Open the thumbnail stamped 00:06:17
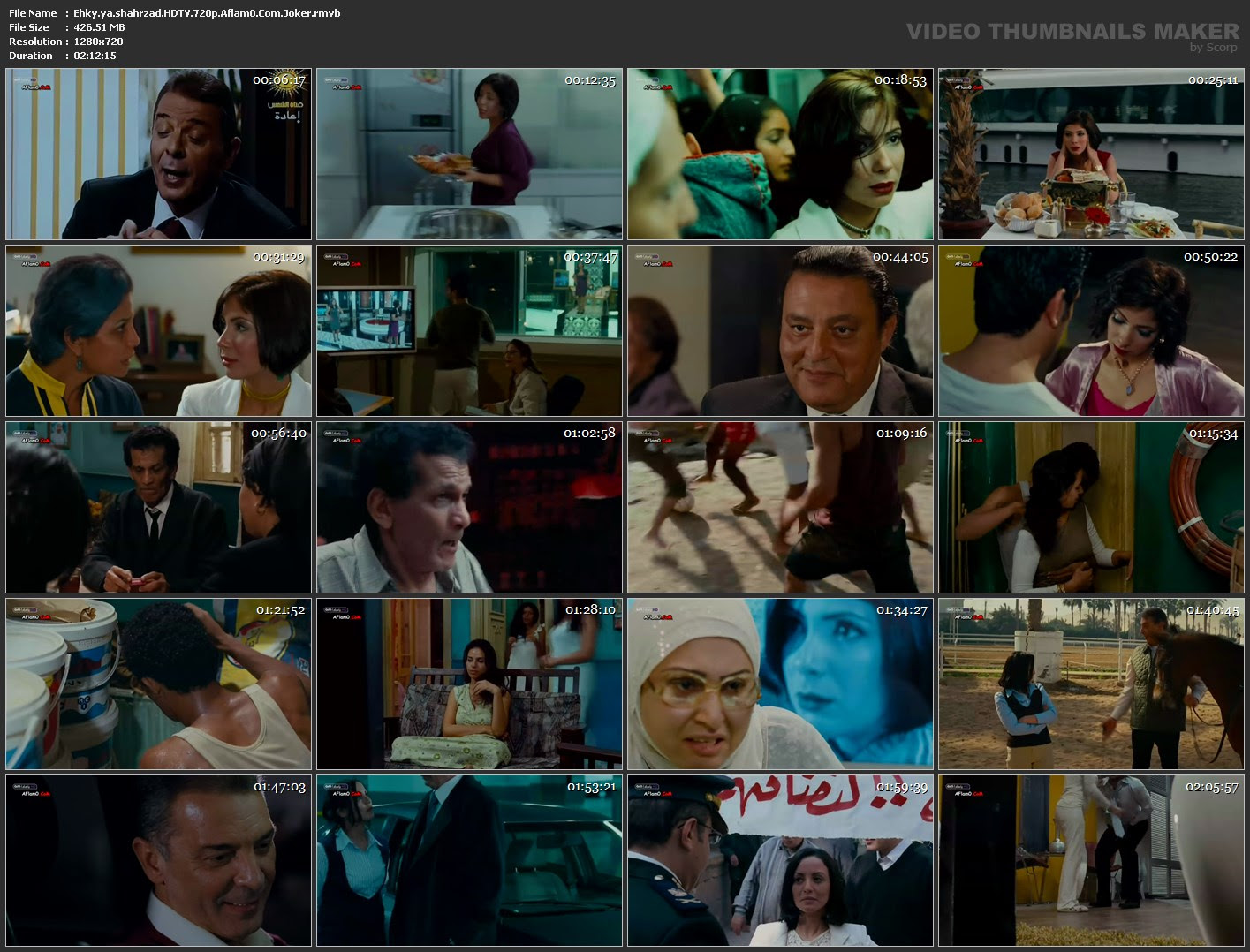This screenshot has height=952, width=1250. [159, 155]
